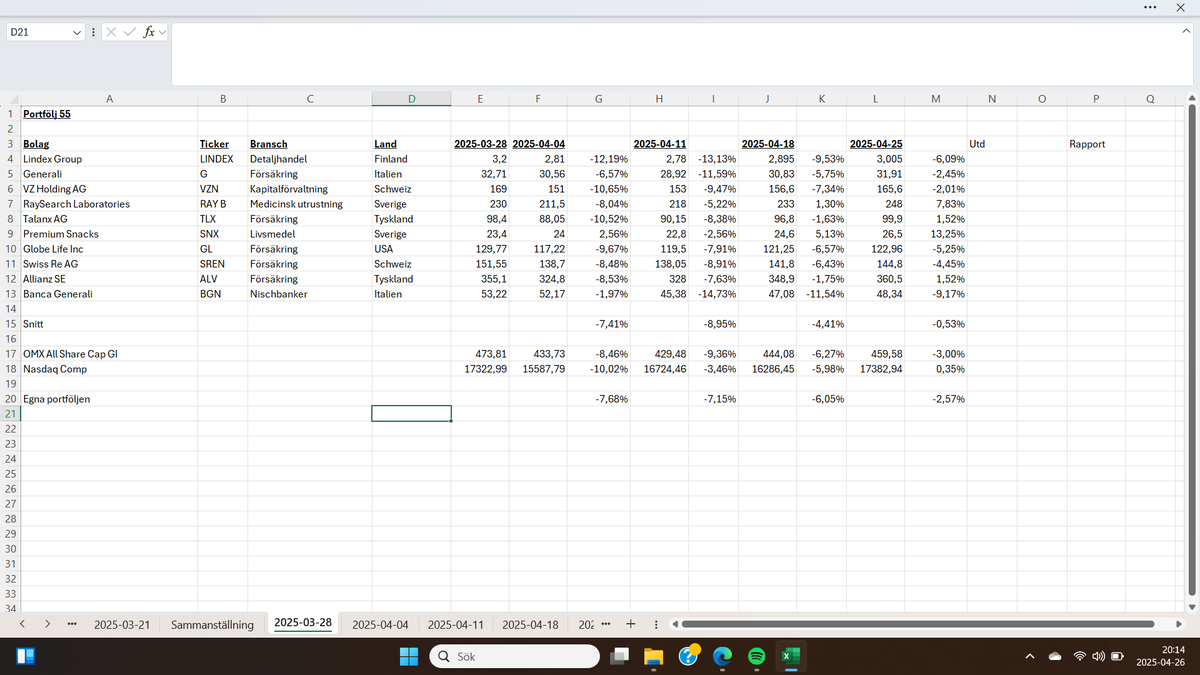Open the widgets icon at taskbar left
The image size is (1200, 675).
(x=26, y=657)
